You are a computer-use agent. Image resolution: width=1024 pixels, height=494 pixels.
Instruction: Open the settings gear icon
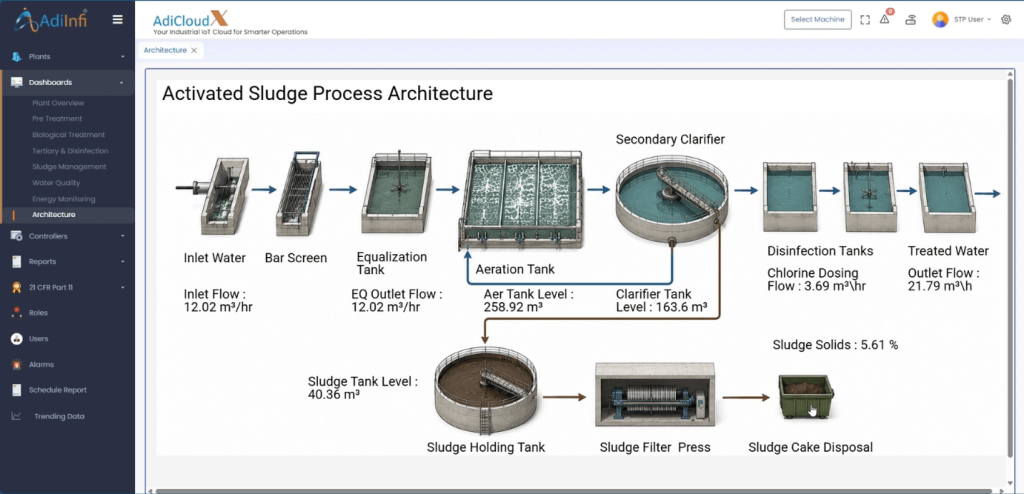(1006, 20)
